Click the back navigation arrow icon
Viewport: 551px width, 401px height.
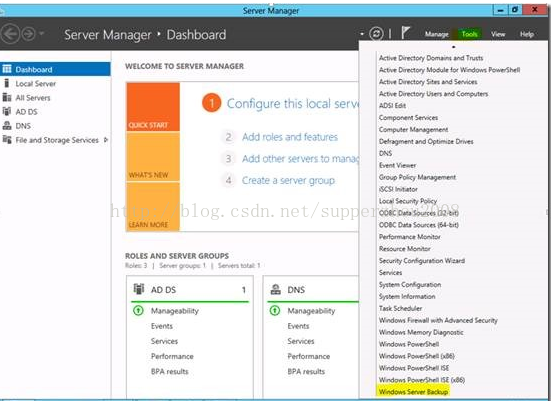10,34
